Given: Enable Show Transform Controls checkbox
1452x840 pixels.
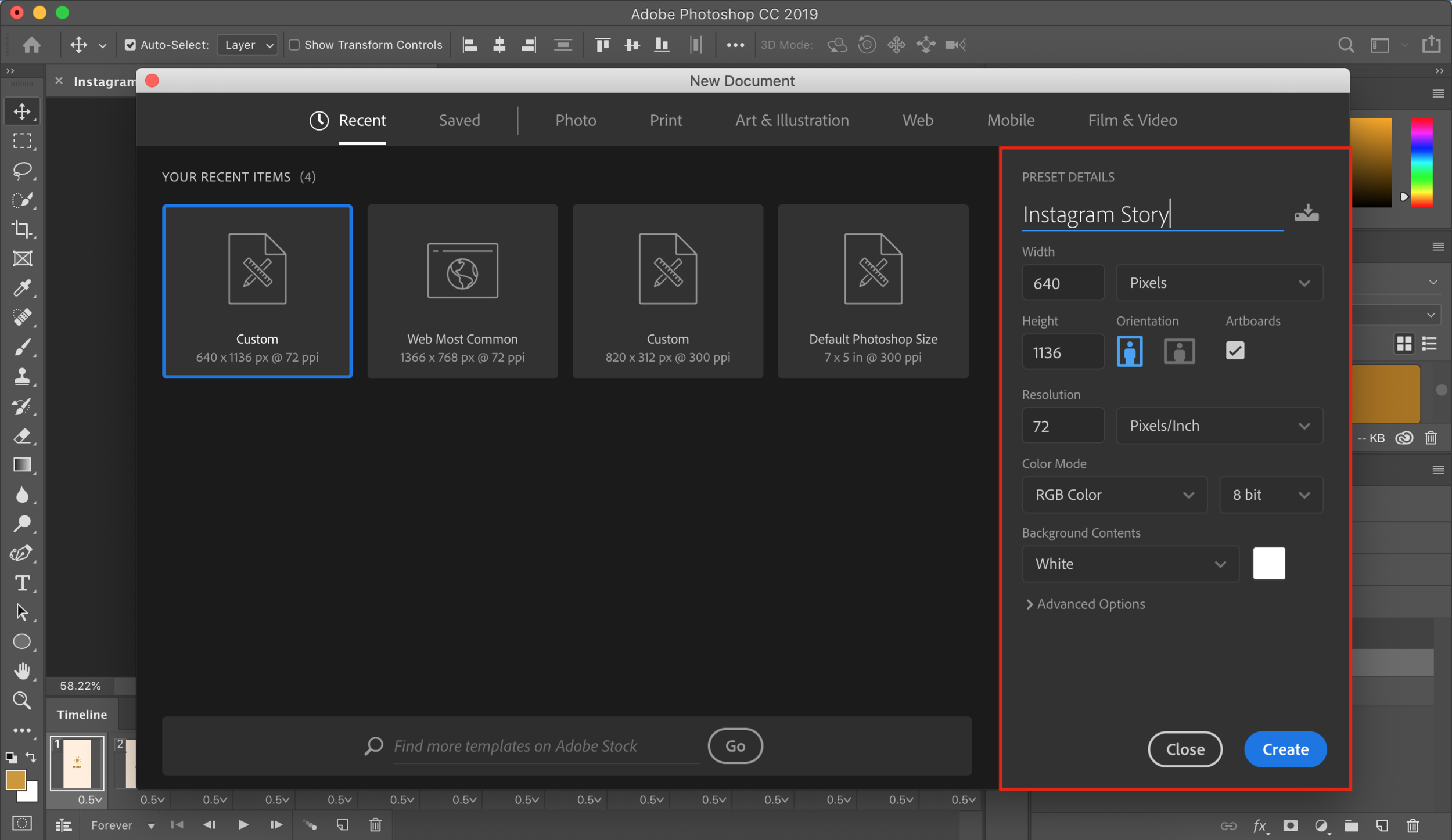Looking at the screenshot, I should click(294, 45).
